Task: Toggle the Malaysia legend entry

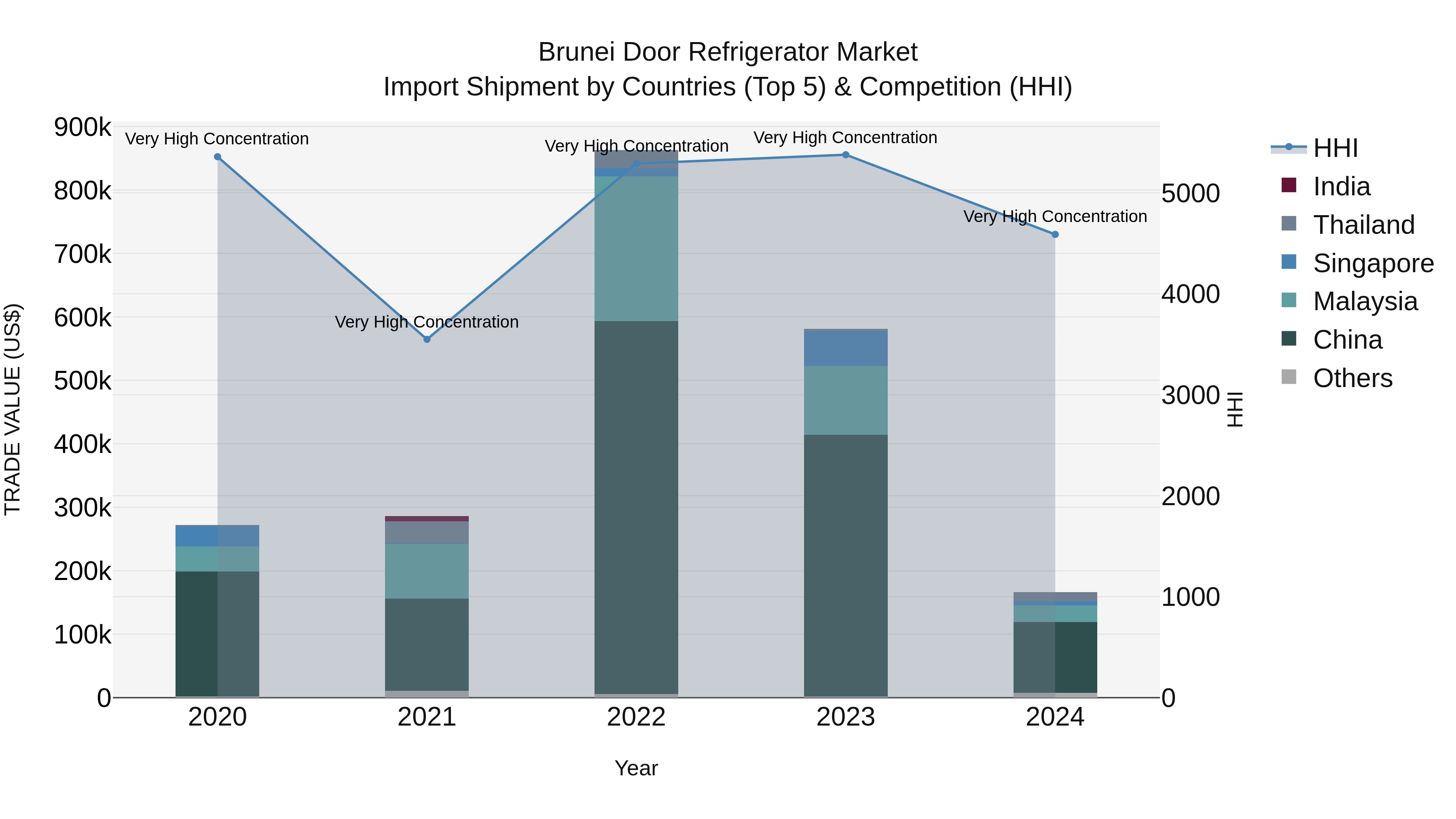Action: pyautogui.click(x=1349, y=301)
